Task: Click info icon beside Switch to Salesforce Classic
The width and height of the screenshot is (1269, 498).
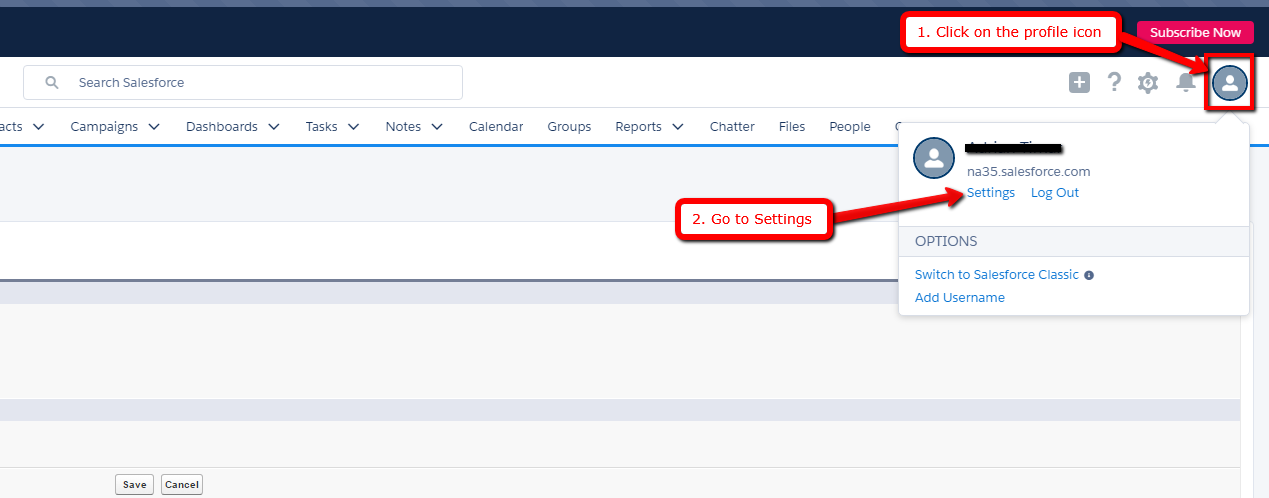Action: (1089, 275)
